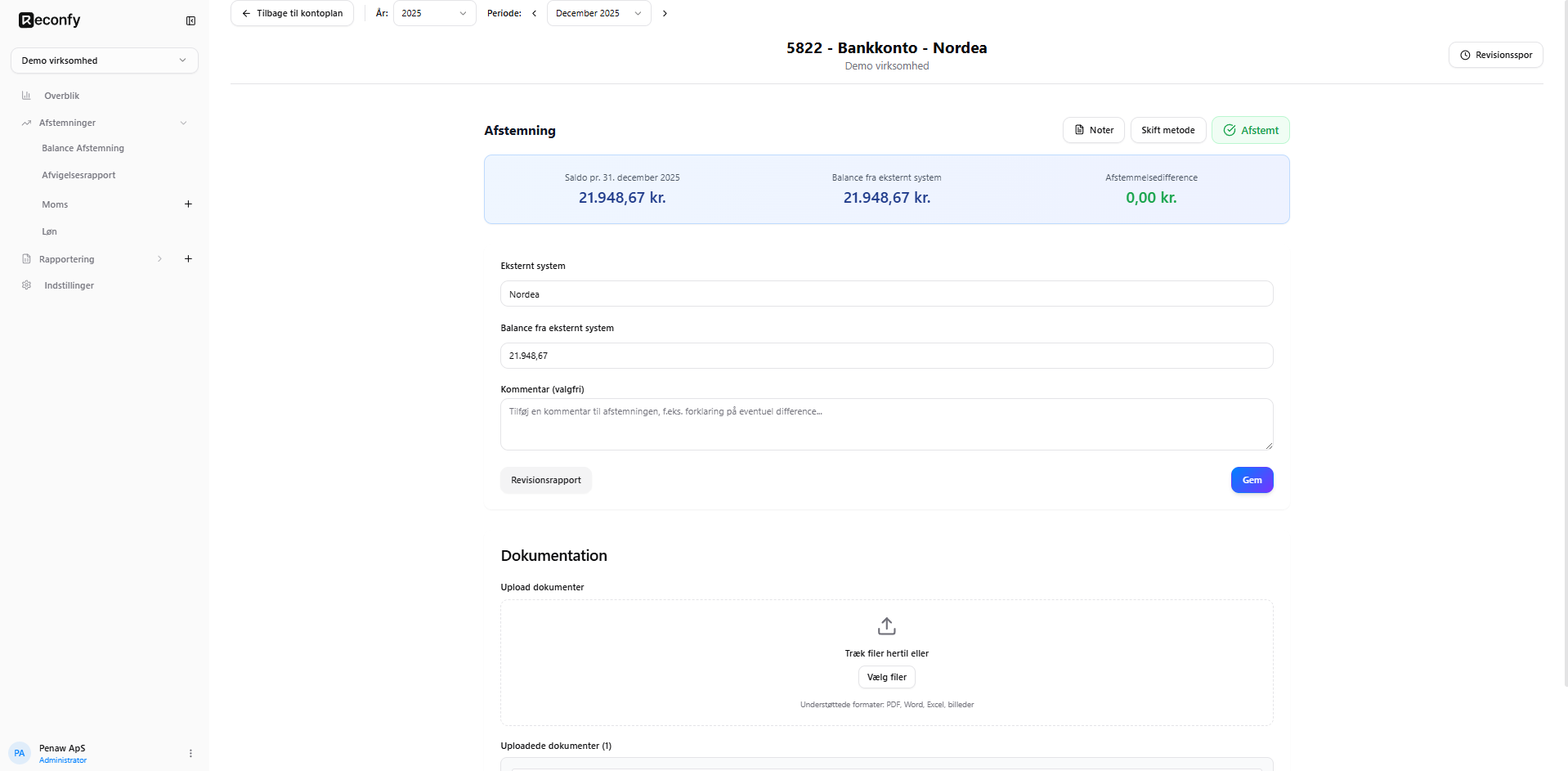
Task: Collapse the sidebar panel icon
Action: click(x=190, y=20)
